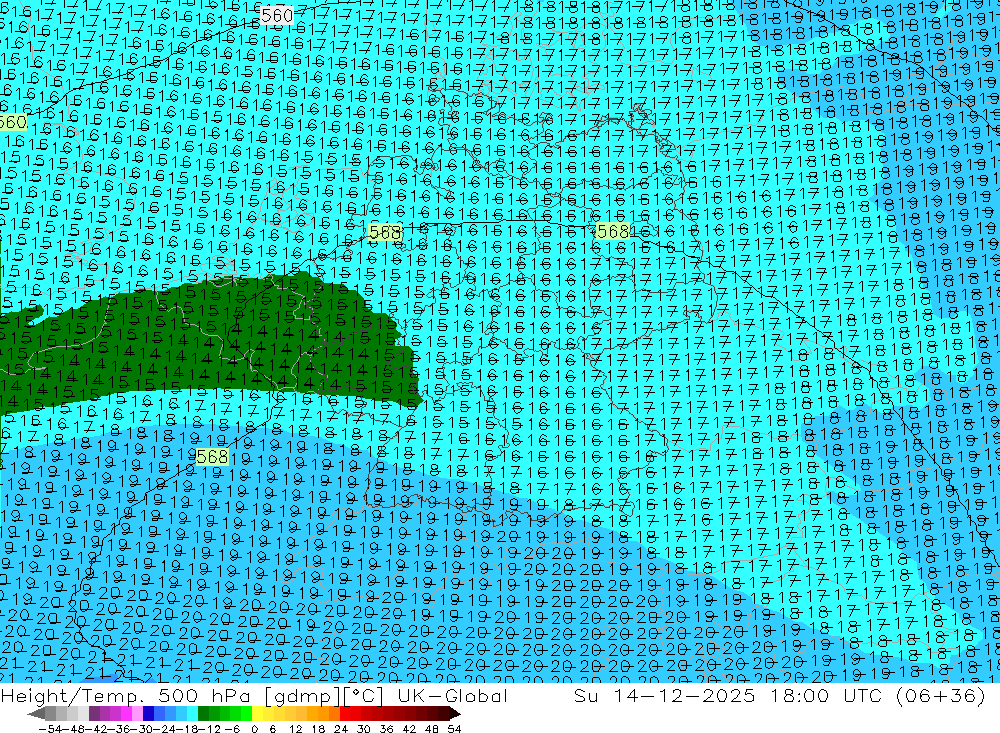Click the '-54' value under the color scale
Image resolution: width=1000 pixels, height=733 pixels.
click(51, 729)
